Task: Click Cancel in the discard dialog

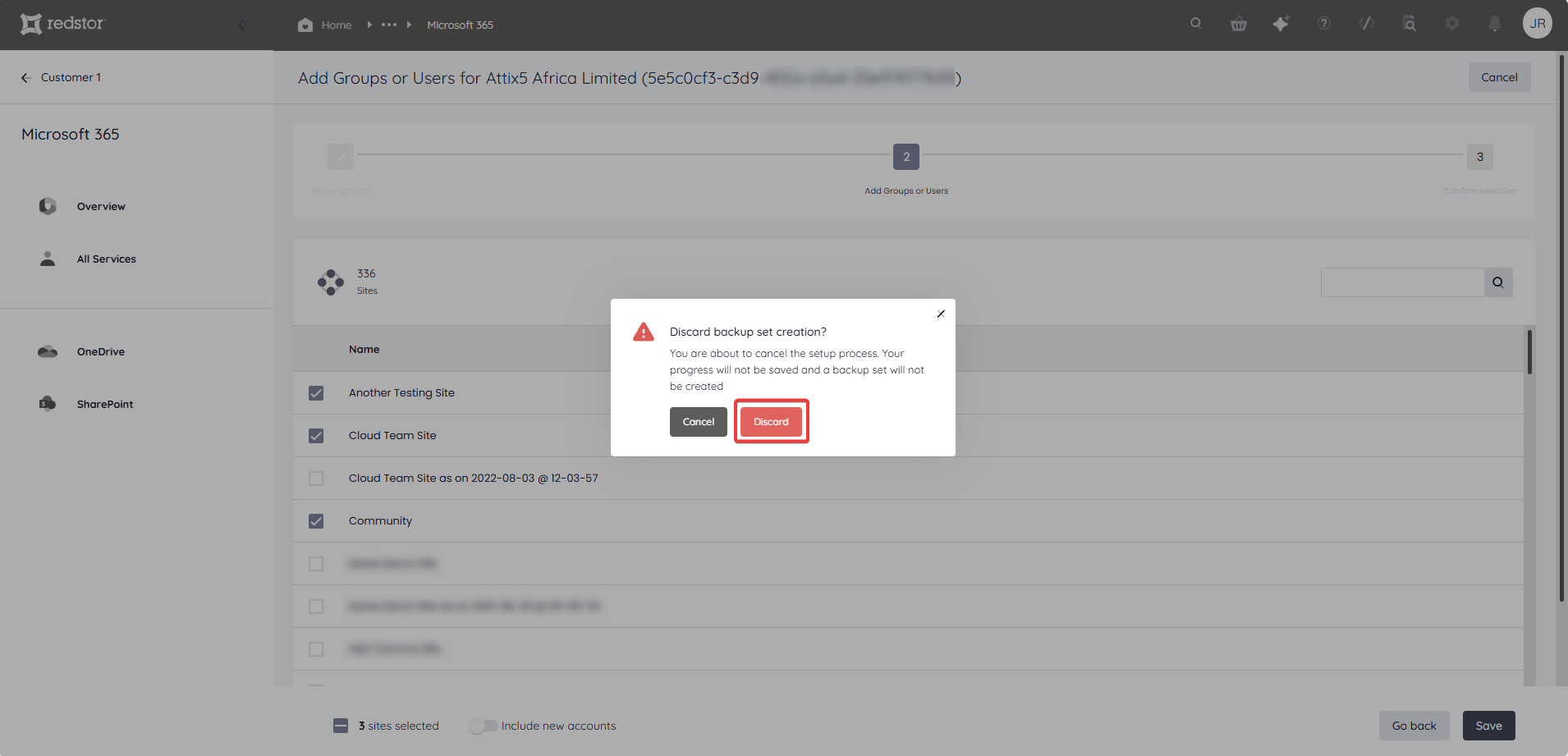Action: (699, 422)
